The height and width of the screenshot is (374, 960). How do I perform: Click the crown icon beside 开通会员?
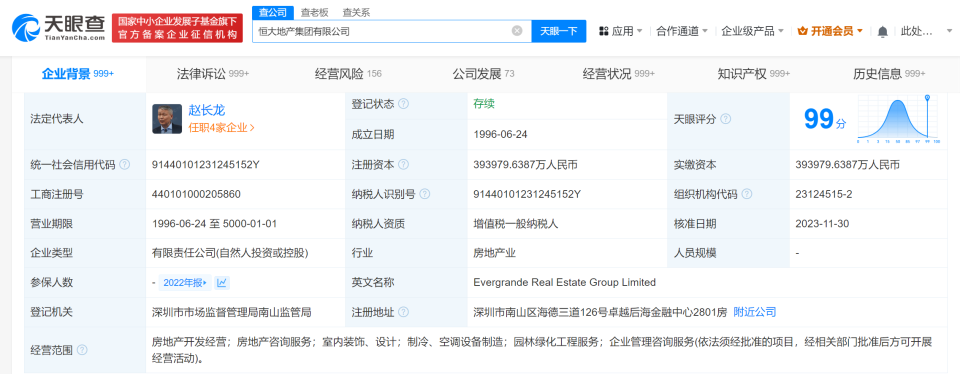[x=803, y=31]
